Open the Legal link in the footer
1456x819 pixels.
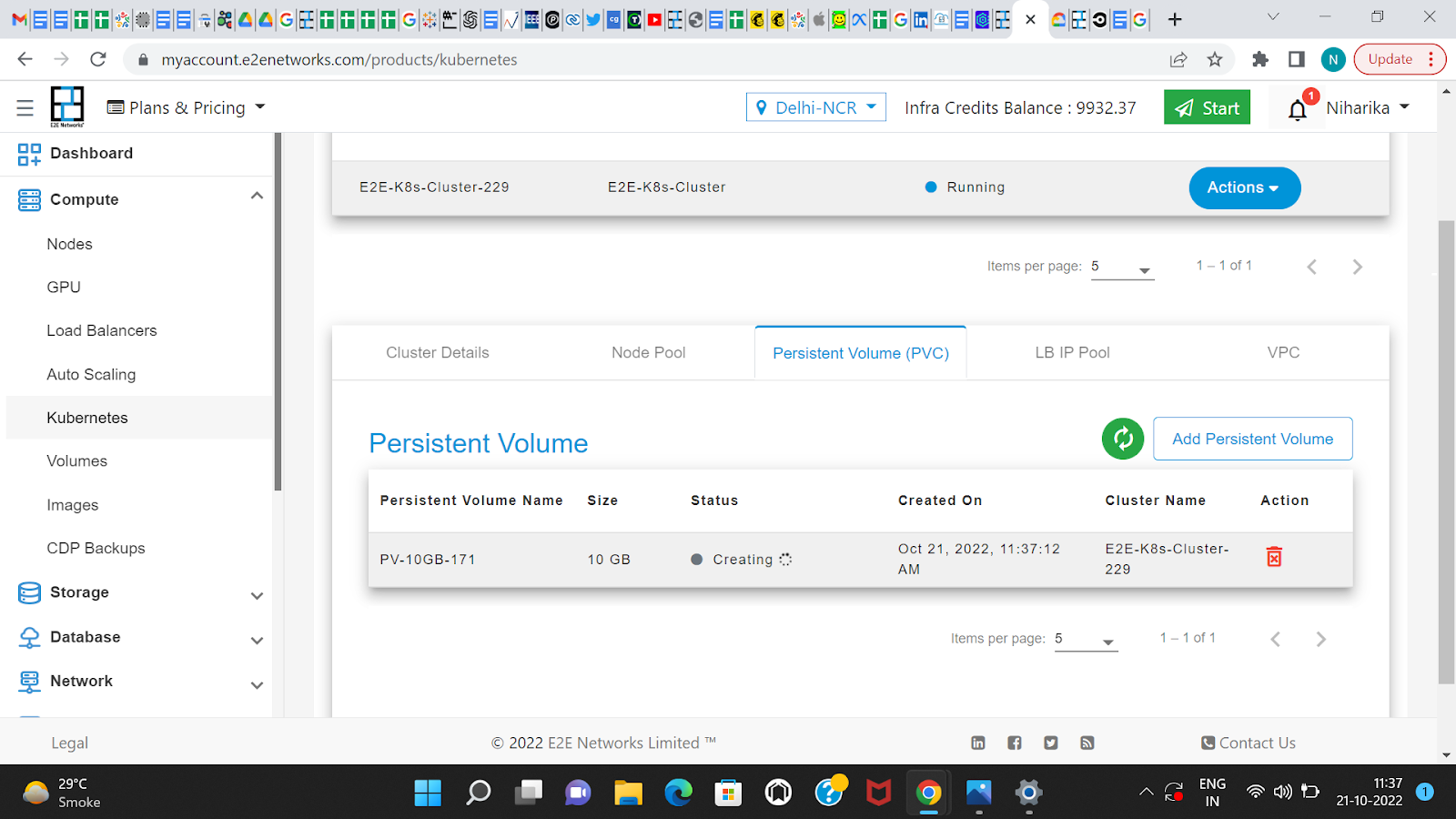(69, 743)
